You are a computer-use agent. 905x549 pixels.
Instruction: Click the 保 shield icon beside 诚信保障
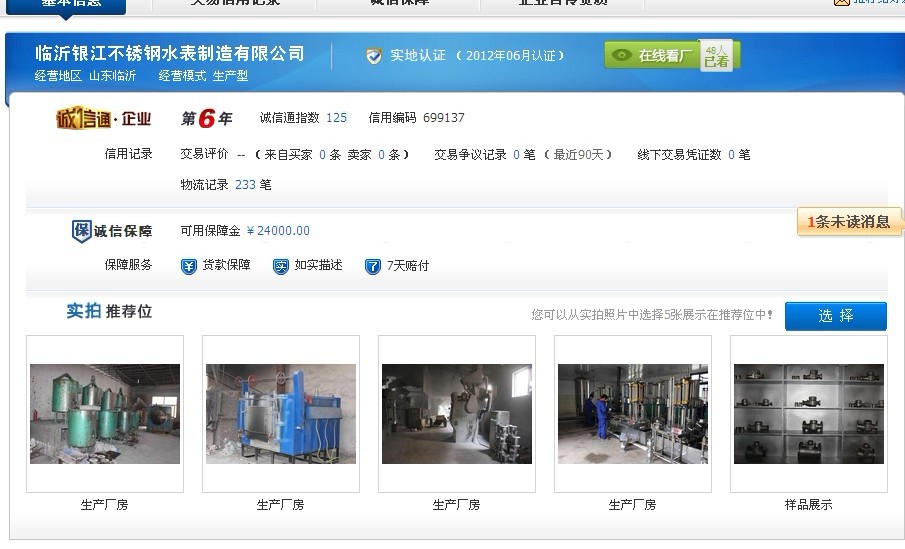pyautogui.click(x=81, y=231)
